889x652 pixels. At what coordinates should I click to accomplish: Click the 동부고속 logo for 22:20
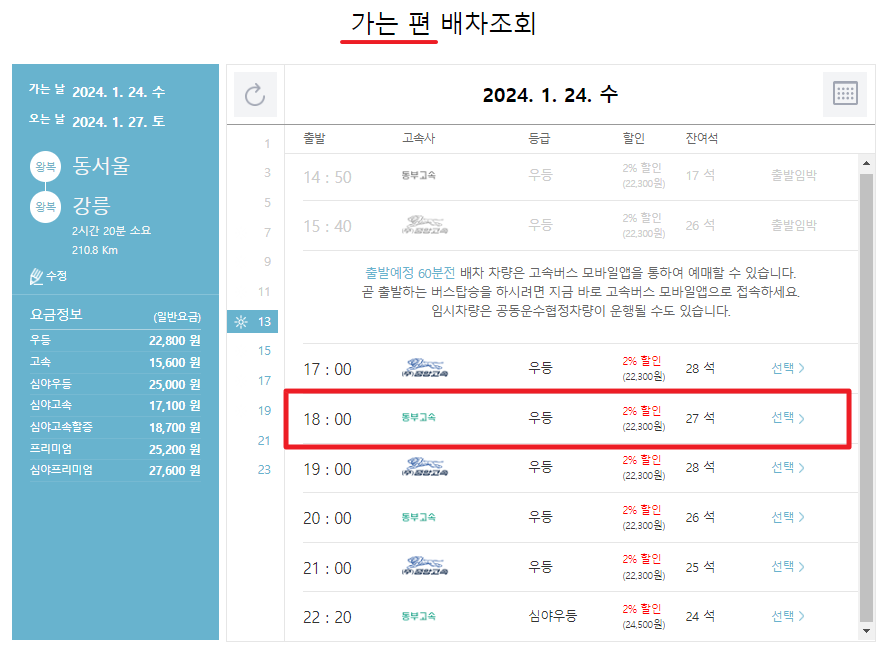[419, 616]
